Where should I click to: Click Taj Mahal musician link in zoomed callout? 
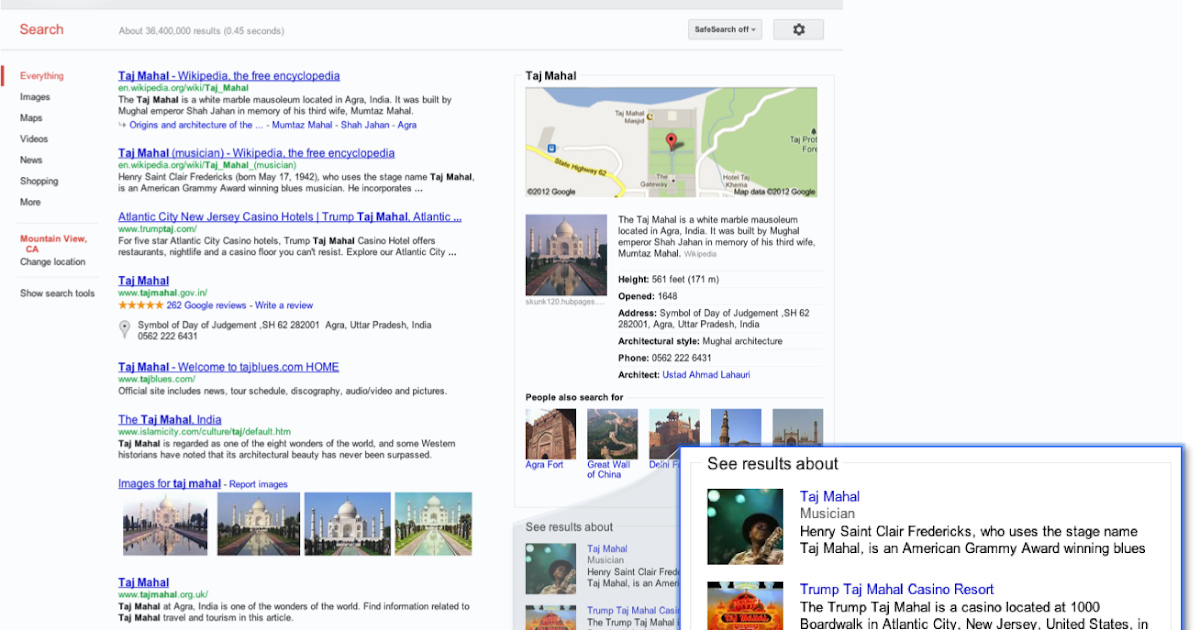pos(830,497)
